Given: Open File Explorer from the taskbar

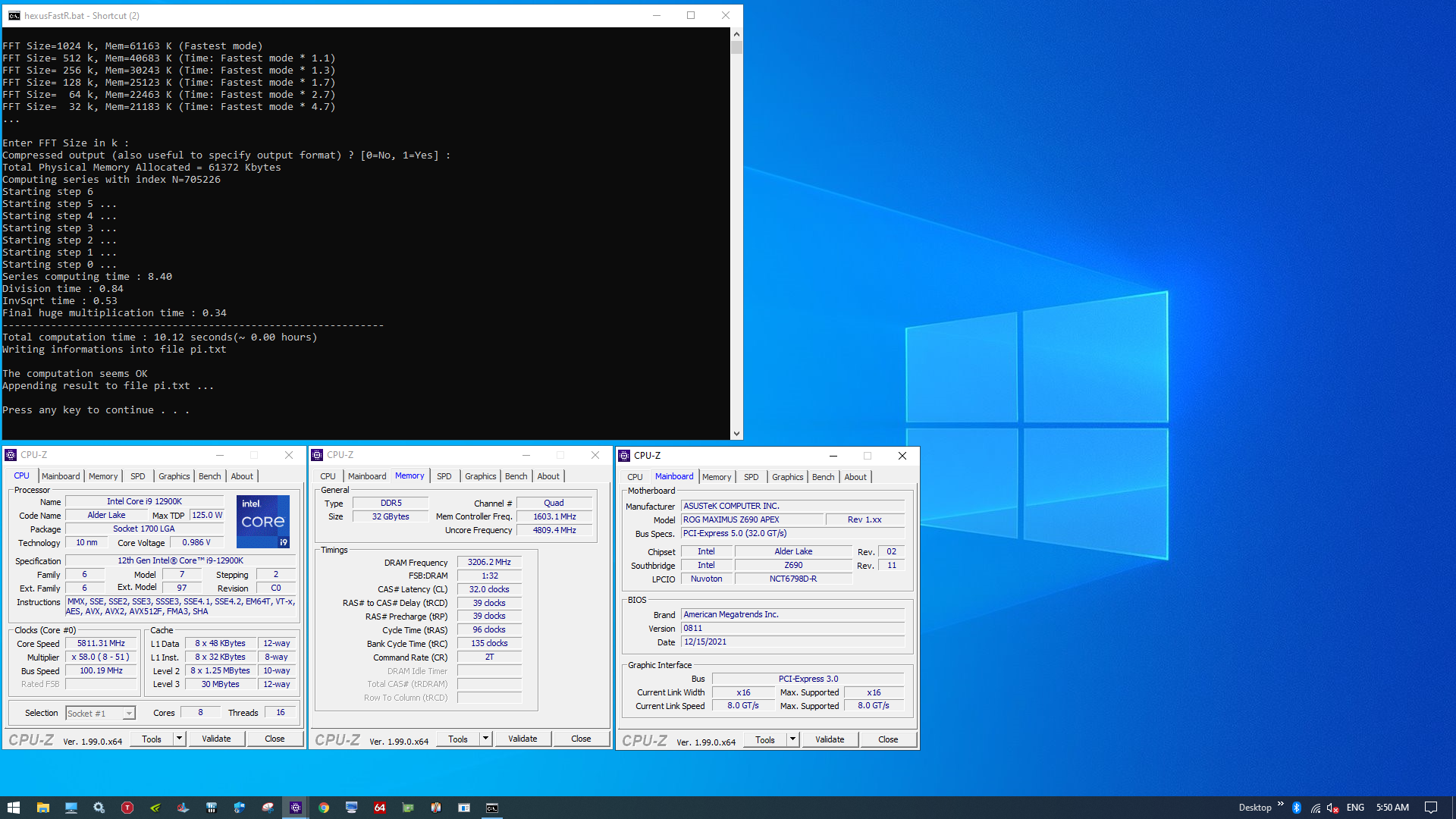Looking at the screenshot, I should click(x=43, y=808).
